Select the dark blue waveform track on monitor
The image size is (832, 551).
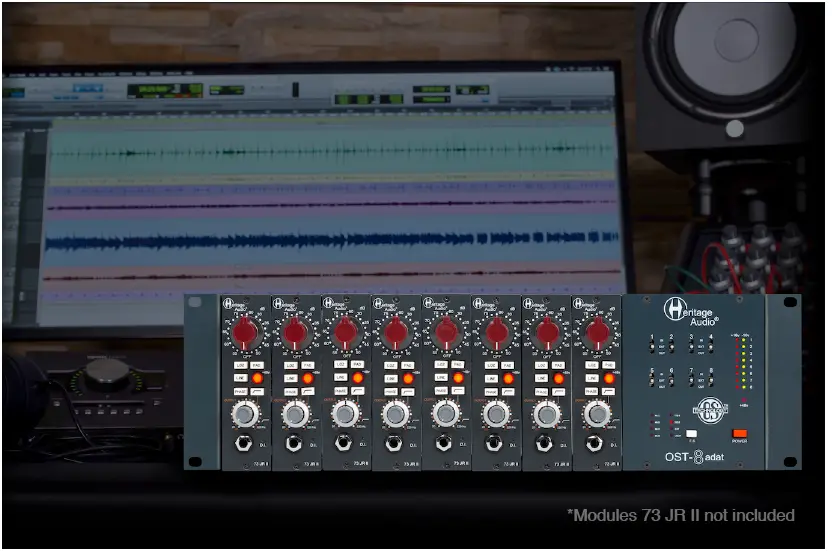tap(333, 240)
